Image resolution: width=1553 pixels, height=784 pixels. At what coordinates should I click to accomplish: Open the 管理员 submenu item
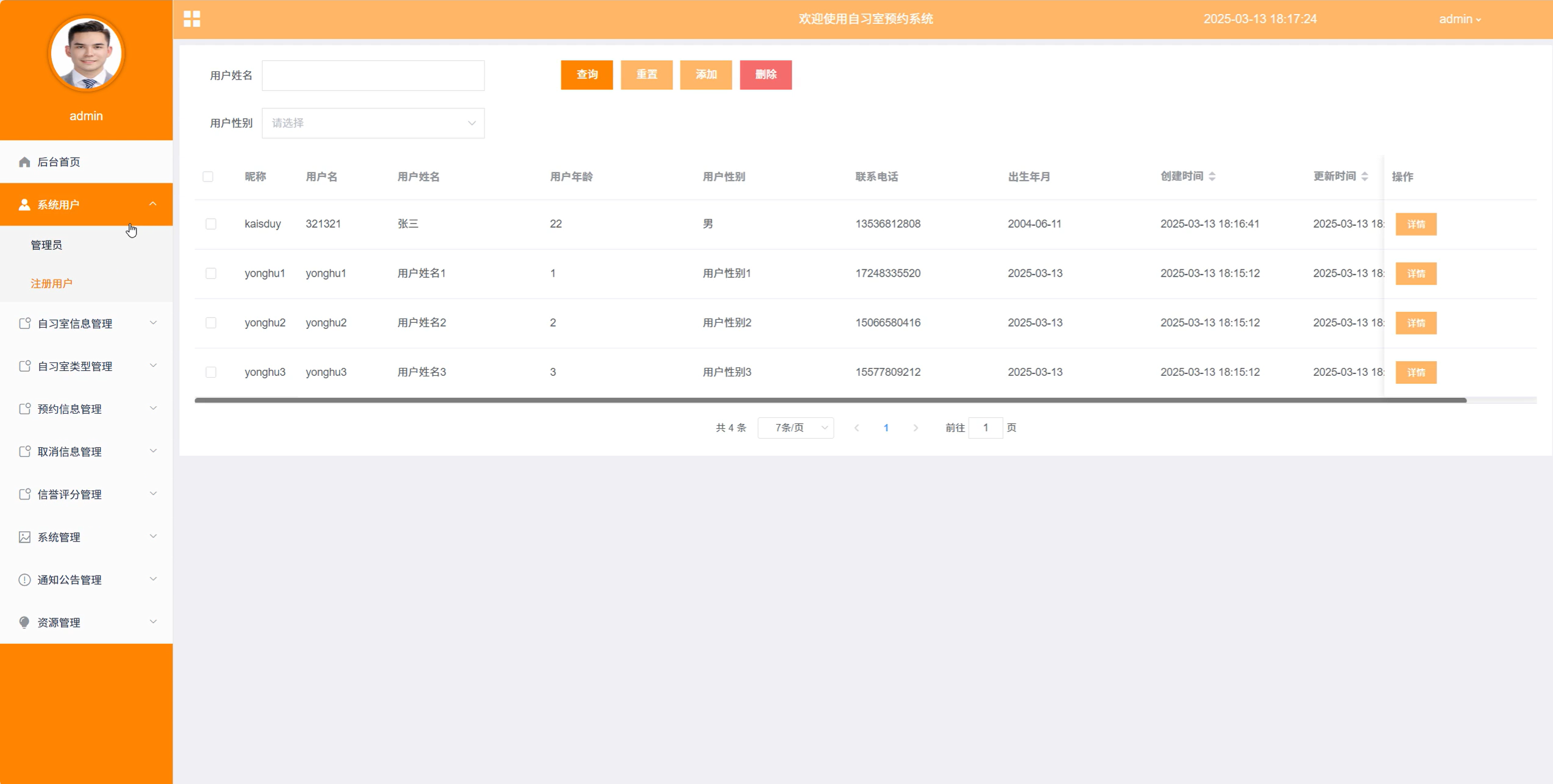46,245
